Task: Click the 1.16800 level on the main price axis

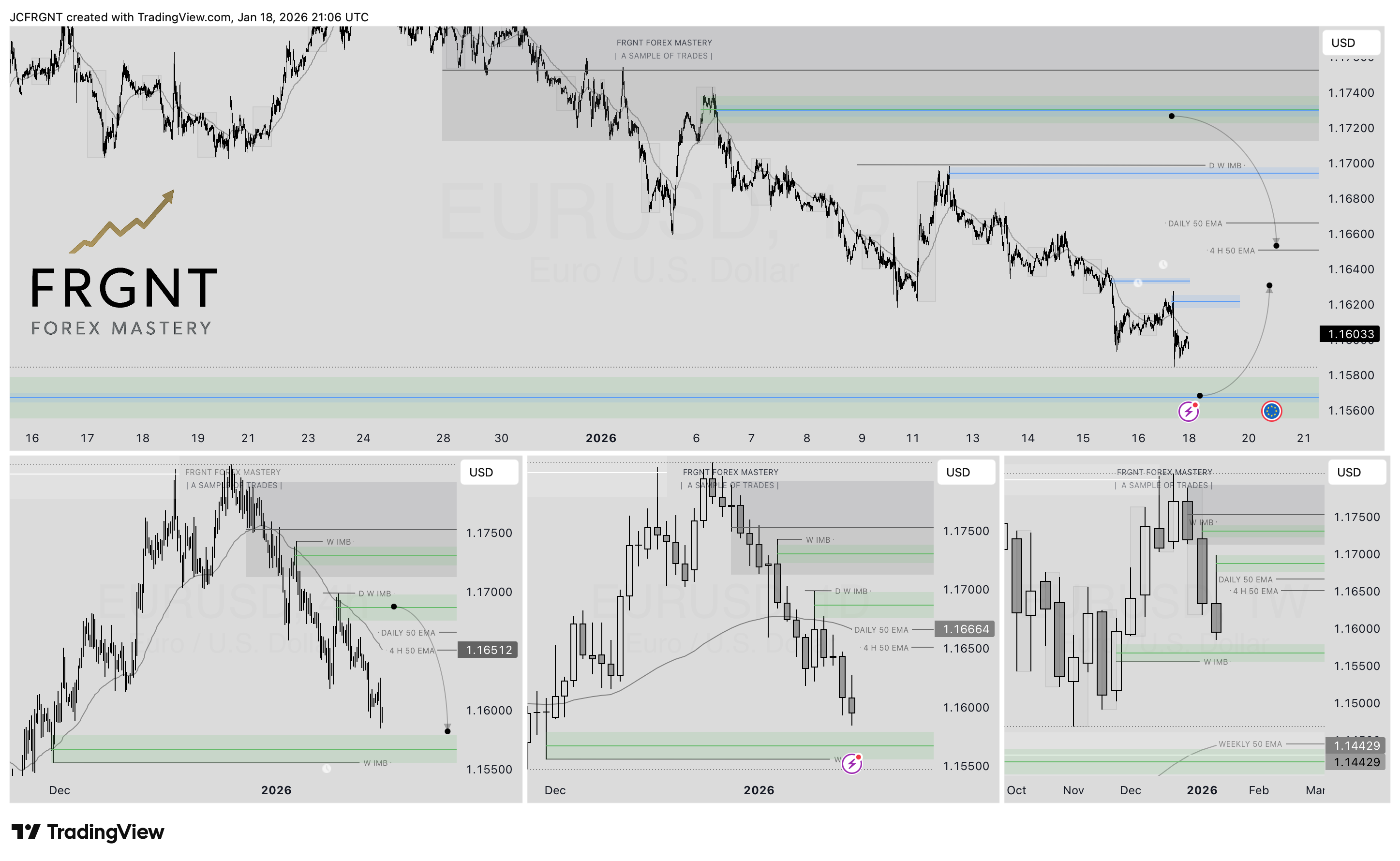Action: point(1351,199)
